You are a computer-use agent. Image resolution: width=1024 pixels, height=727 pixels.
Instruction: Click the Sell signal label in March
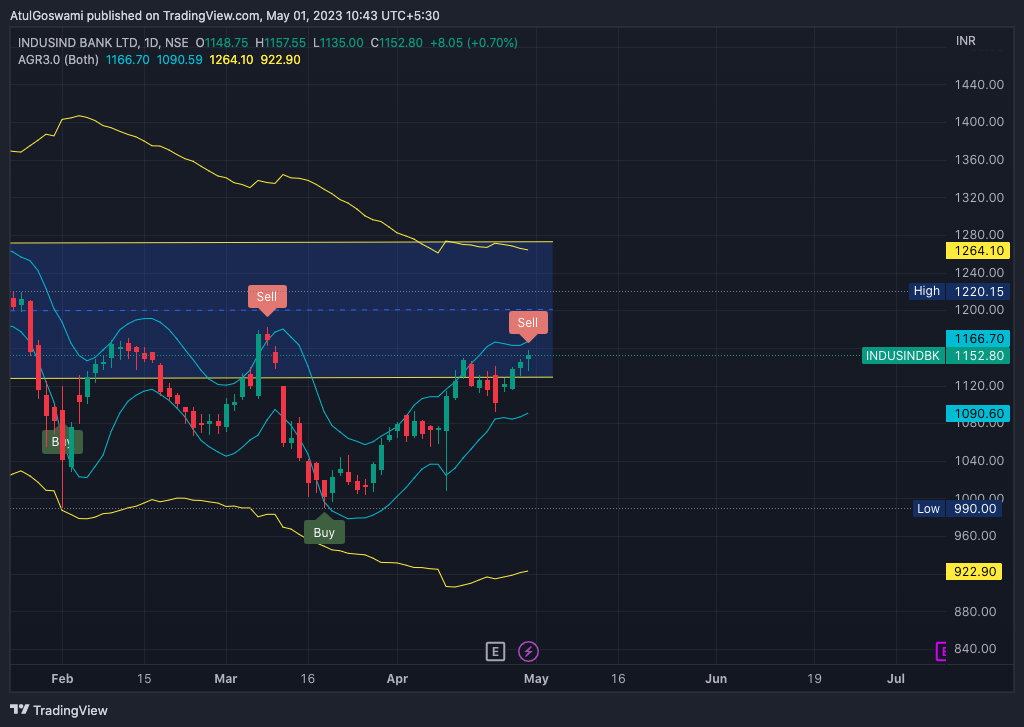266,297
